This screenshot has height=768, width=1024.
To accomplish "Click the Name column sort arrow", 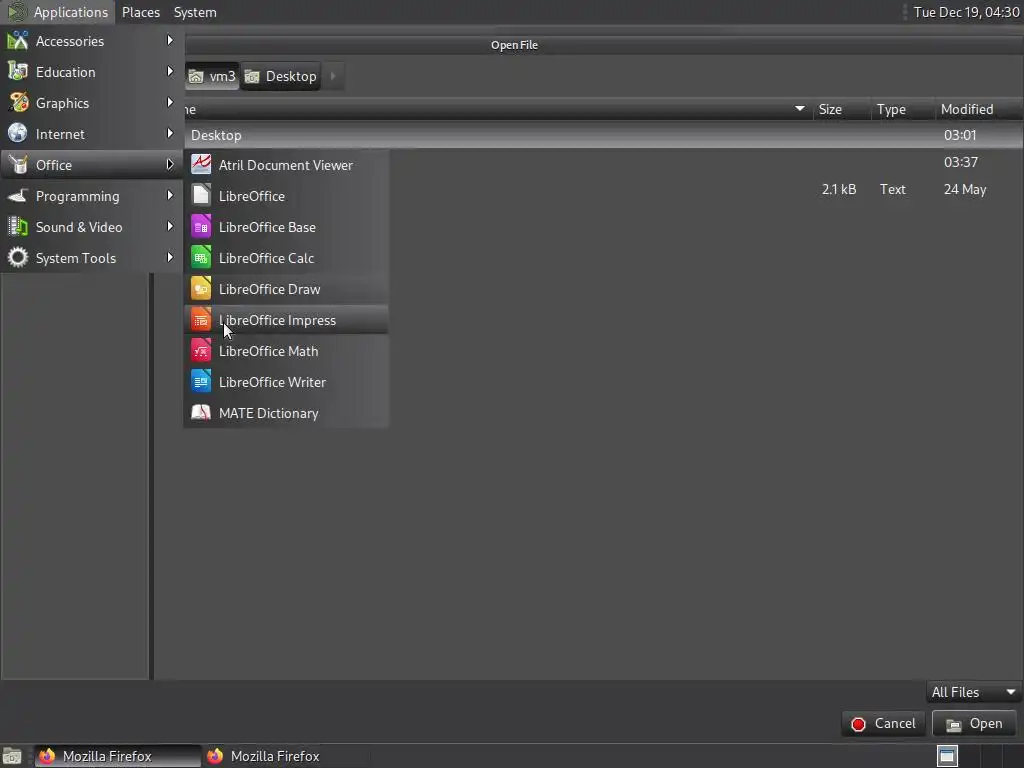I will [799, 108].
